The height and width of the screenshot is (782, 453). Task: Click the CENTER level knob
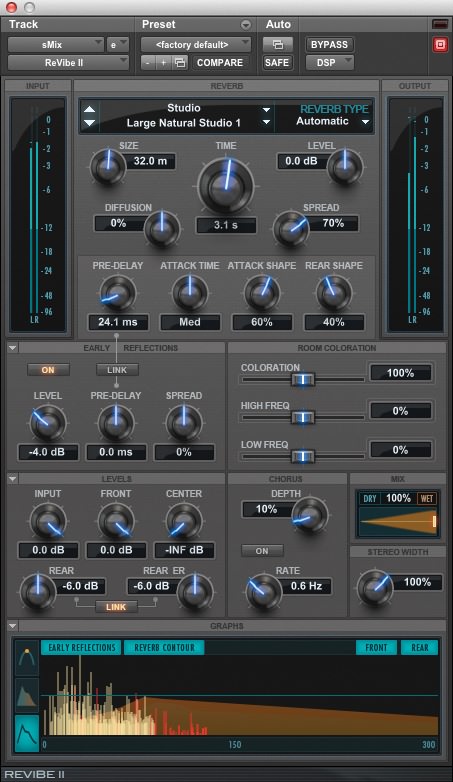(x=184, y=521)
